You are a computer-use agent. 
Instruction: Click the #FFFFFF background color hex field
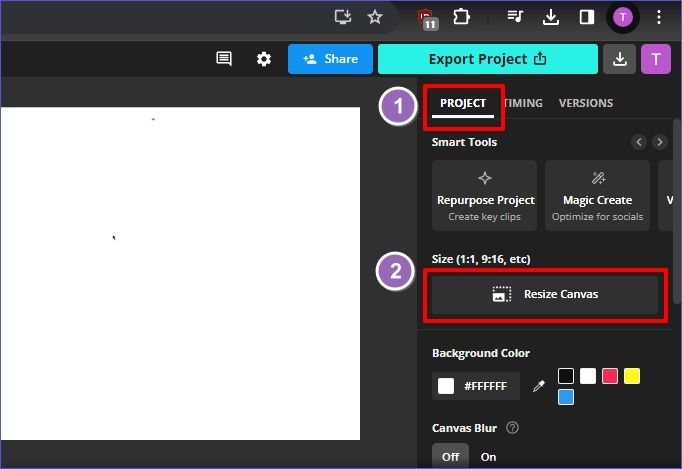pos(476,386)
